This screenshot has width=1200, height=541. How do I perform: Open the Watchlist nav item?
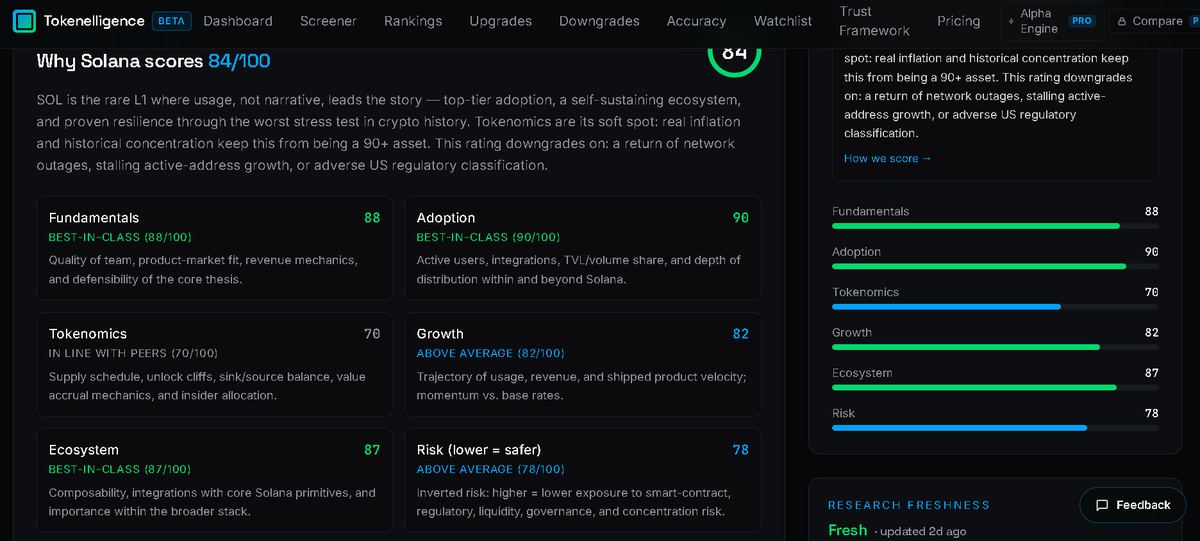point(783,21)
